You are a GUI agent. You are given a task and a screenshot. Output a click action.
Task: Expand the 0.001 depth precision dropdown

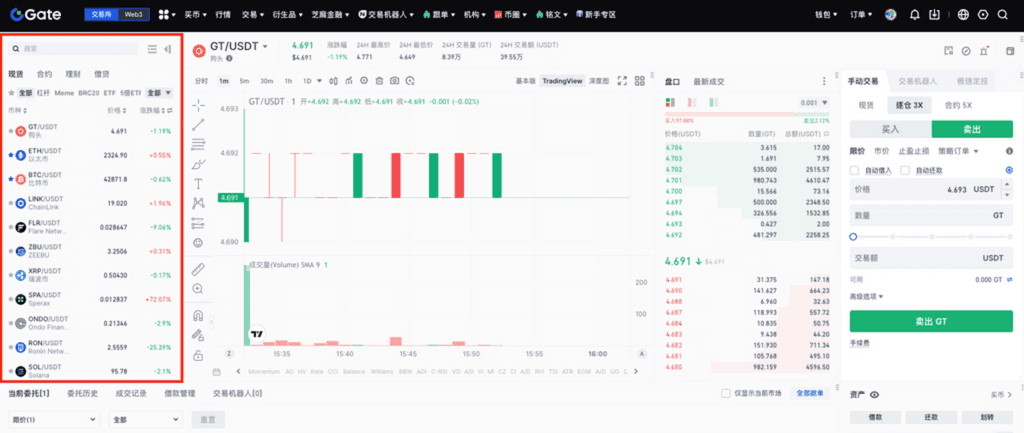[x=813, y=103]
